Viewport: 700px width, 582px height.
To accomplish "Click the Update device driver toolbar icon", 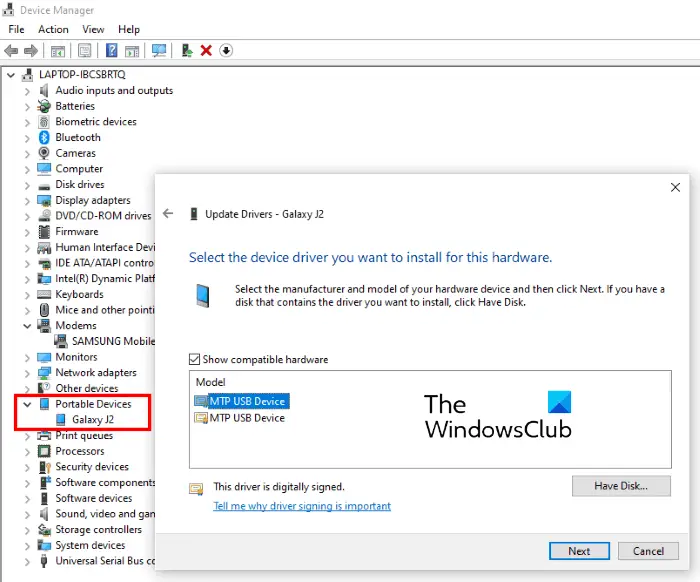I will coord(187,50).
